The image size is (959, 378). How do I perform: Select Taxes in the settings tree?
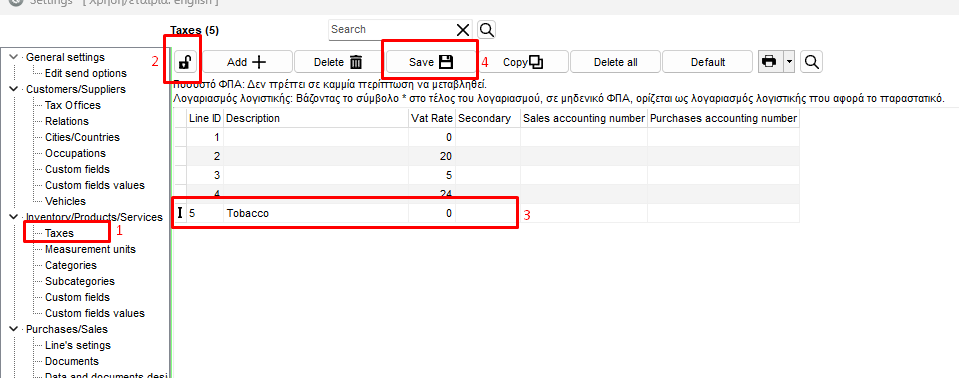[59, 233]
